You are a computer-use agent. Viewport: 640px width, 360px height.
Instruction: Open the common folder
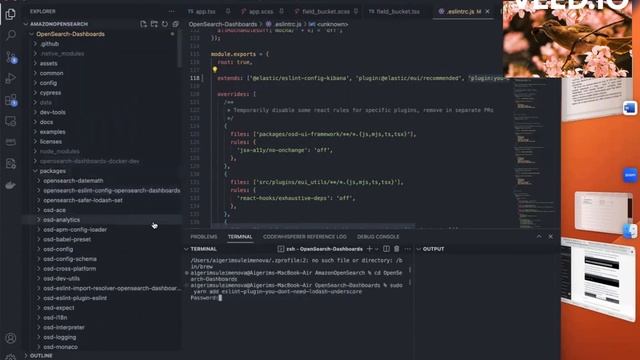click(51, 73)
